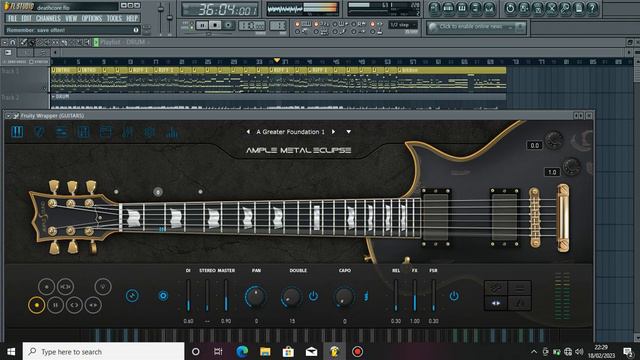Click the blue tuner circle icon

coord(132,296)
